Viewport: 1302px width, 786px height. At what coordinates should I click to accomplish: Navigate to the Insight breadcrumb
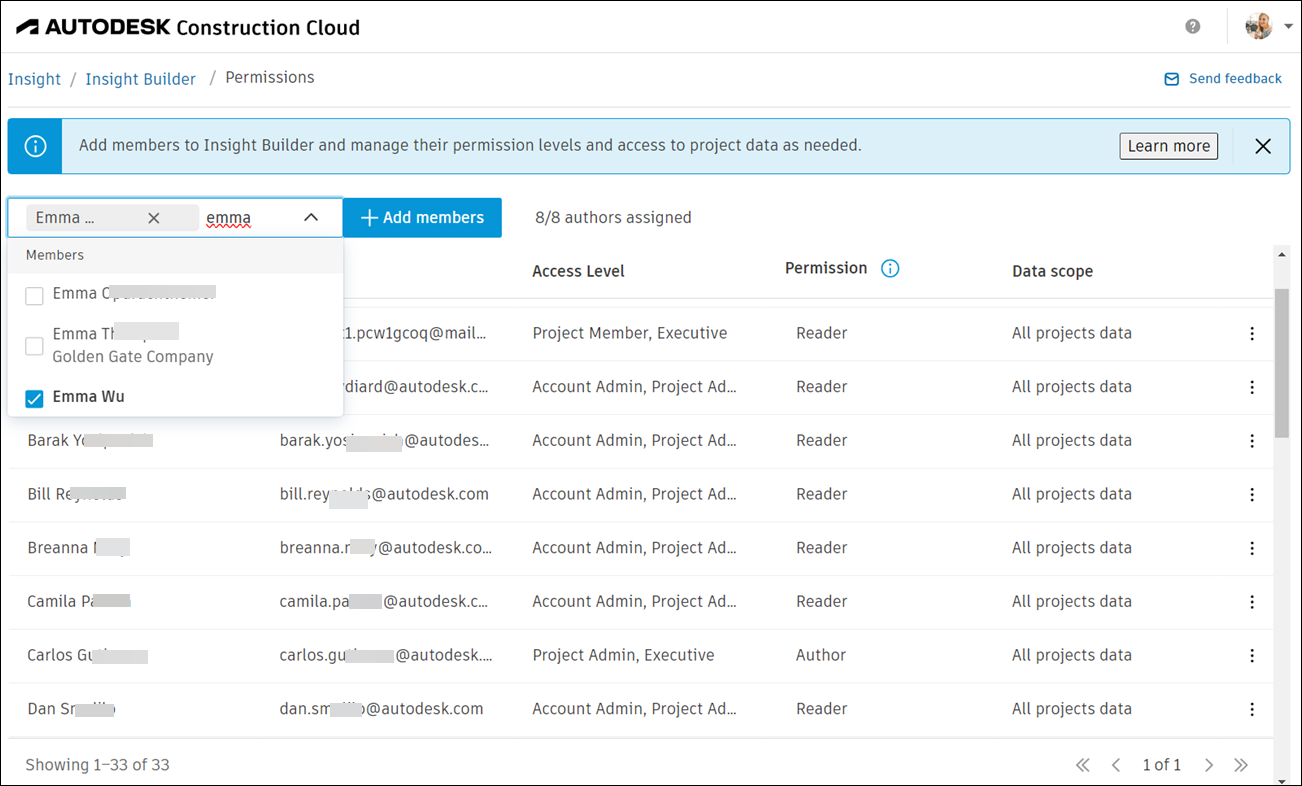35,79
